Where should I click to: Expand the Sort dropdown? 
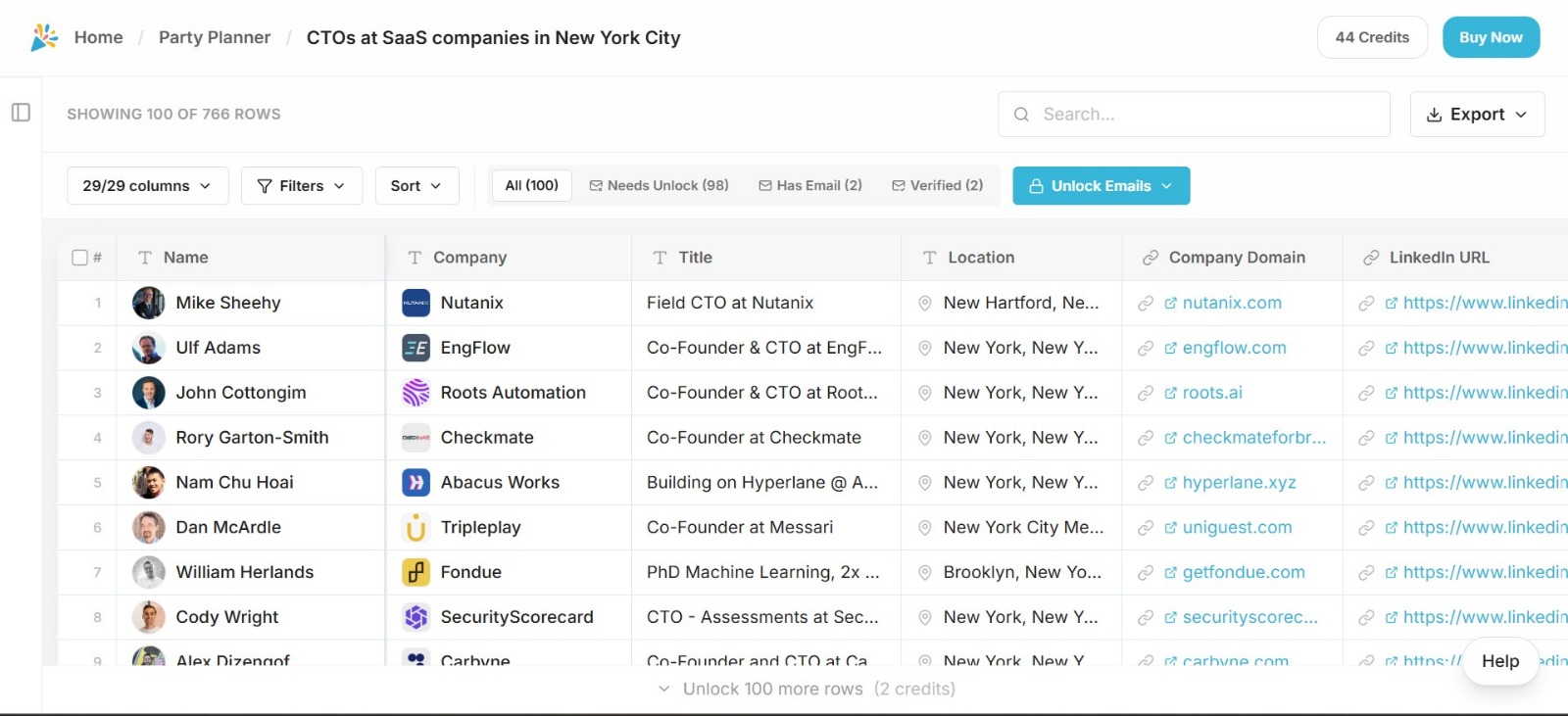416,186
